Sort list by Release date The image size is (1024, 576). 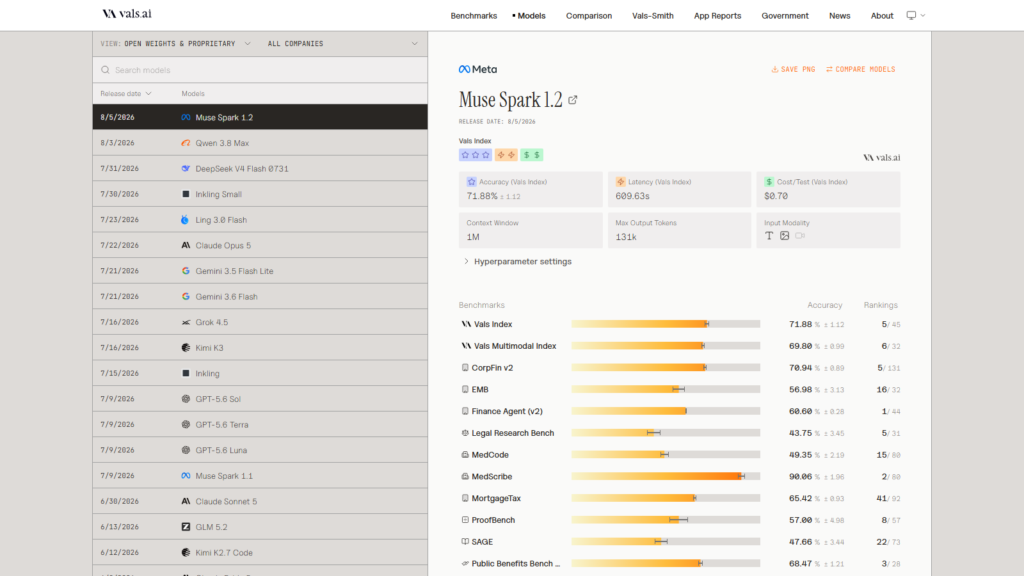coord(125,93)
